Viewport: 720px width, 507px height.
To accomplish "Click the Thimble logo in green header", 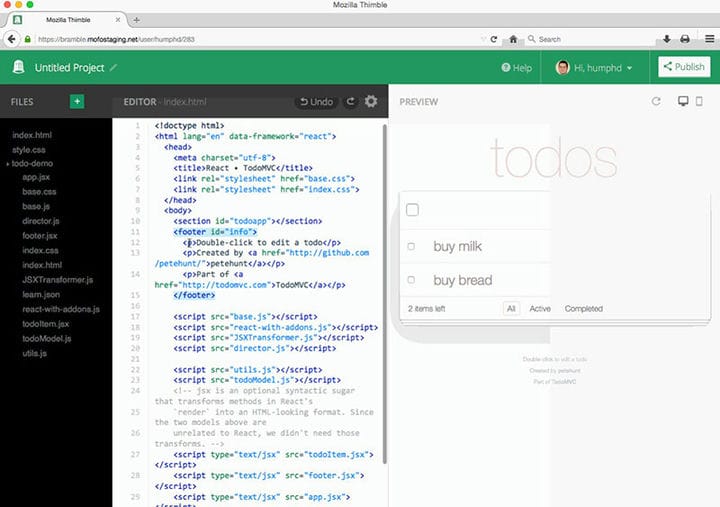I will click(18, 67).
